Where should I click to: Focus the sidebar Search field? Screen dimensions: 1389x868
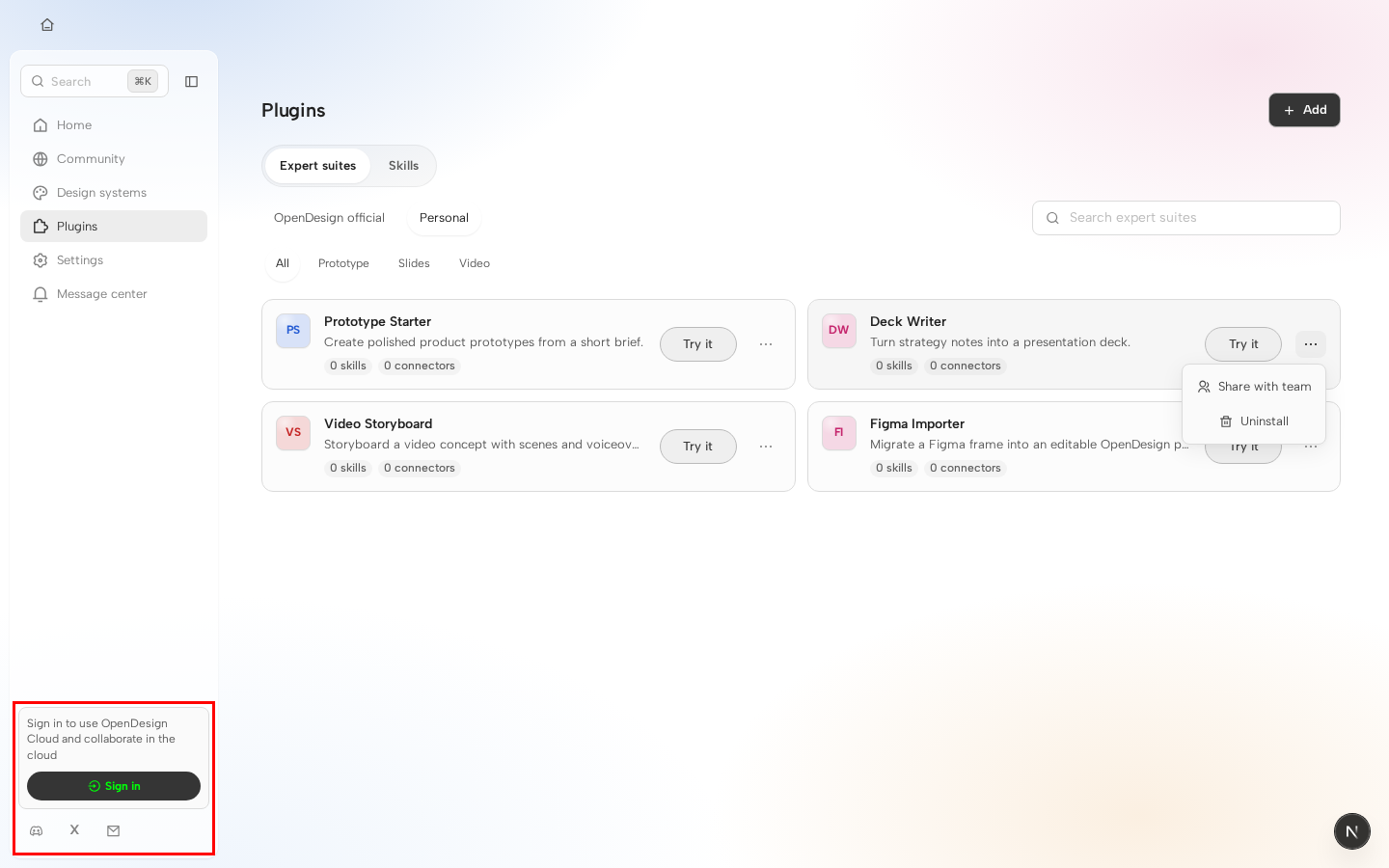click(95, 82)
